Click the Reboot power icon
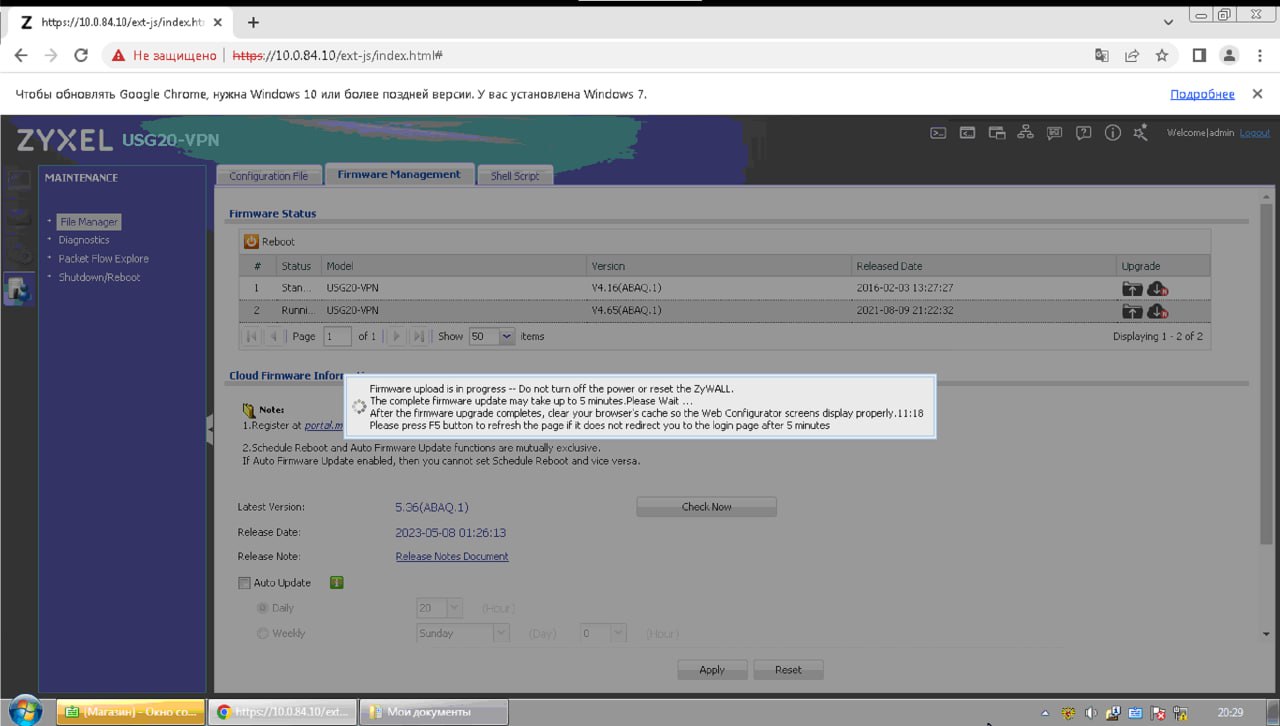This screenshot has width=1280, height=726. click(x=251, y=241)
